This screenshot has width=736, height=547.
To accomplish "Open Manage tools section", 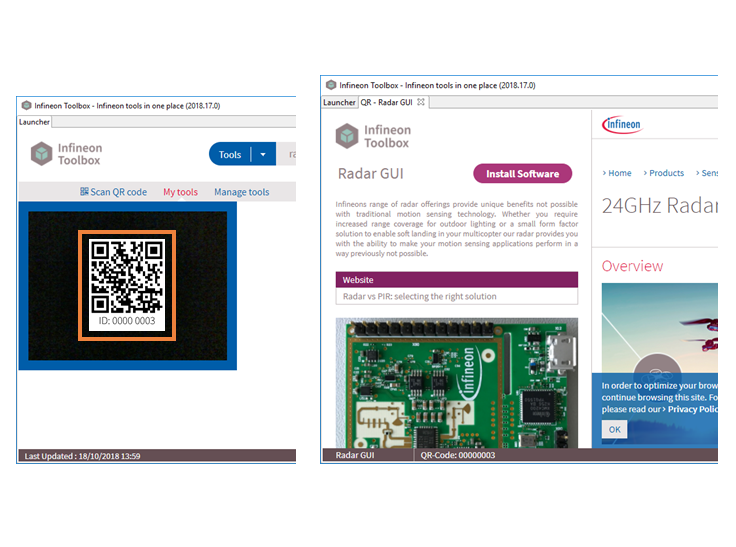I will [x=242, y=192].
